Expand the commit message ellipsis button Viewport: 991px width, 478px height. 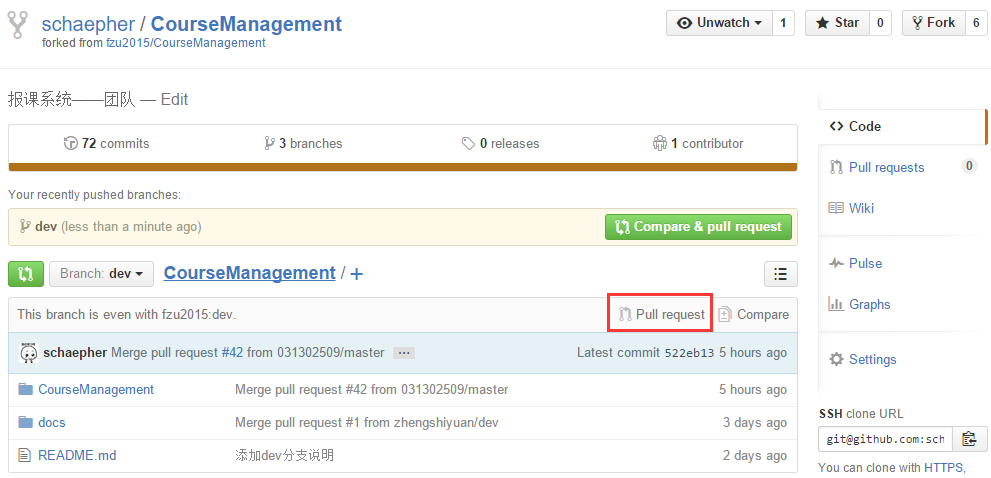click(x=404, y=353)
